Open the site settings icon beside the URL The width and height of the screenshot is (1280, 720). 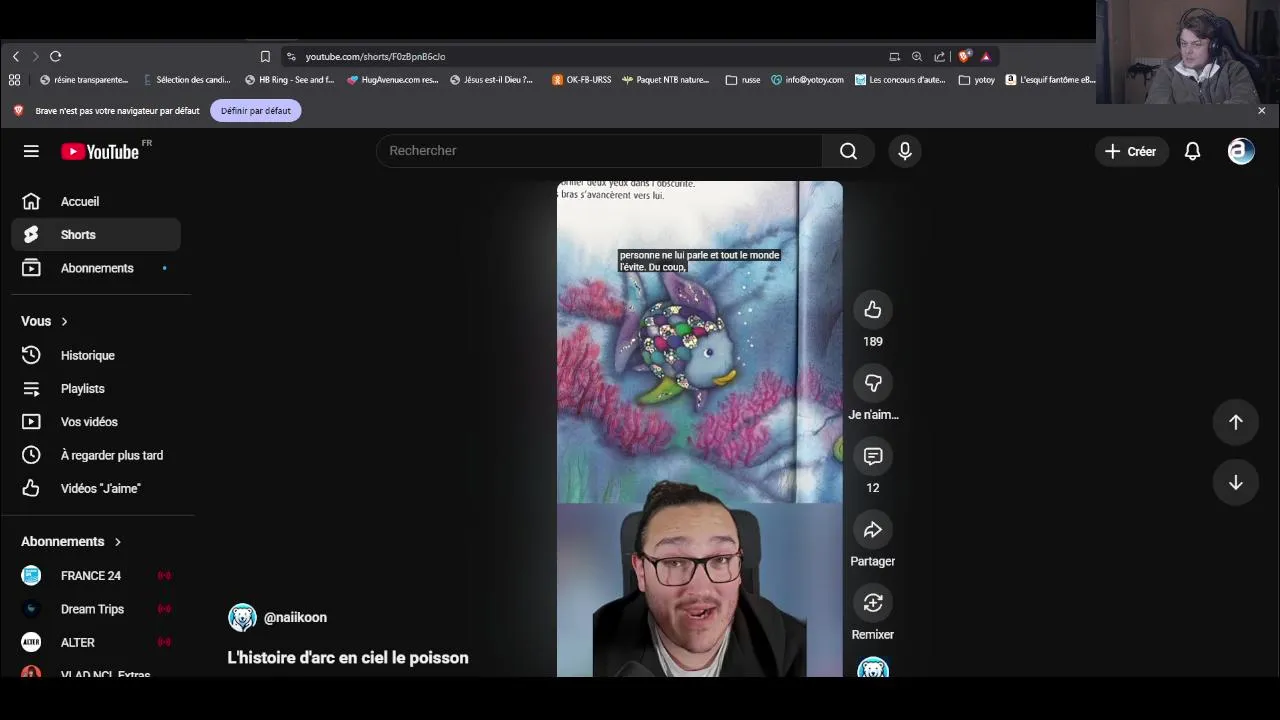[291, 57]
